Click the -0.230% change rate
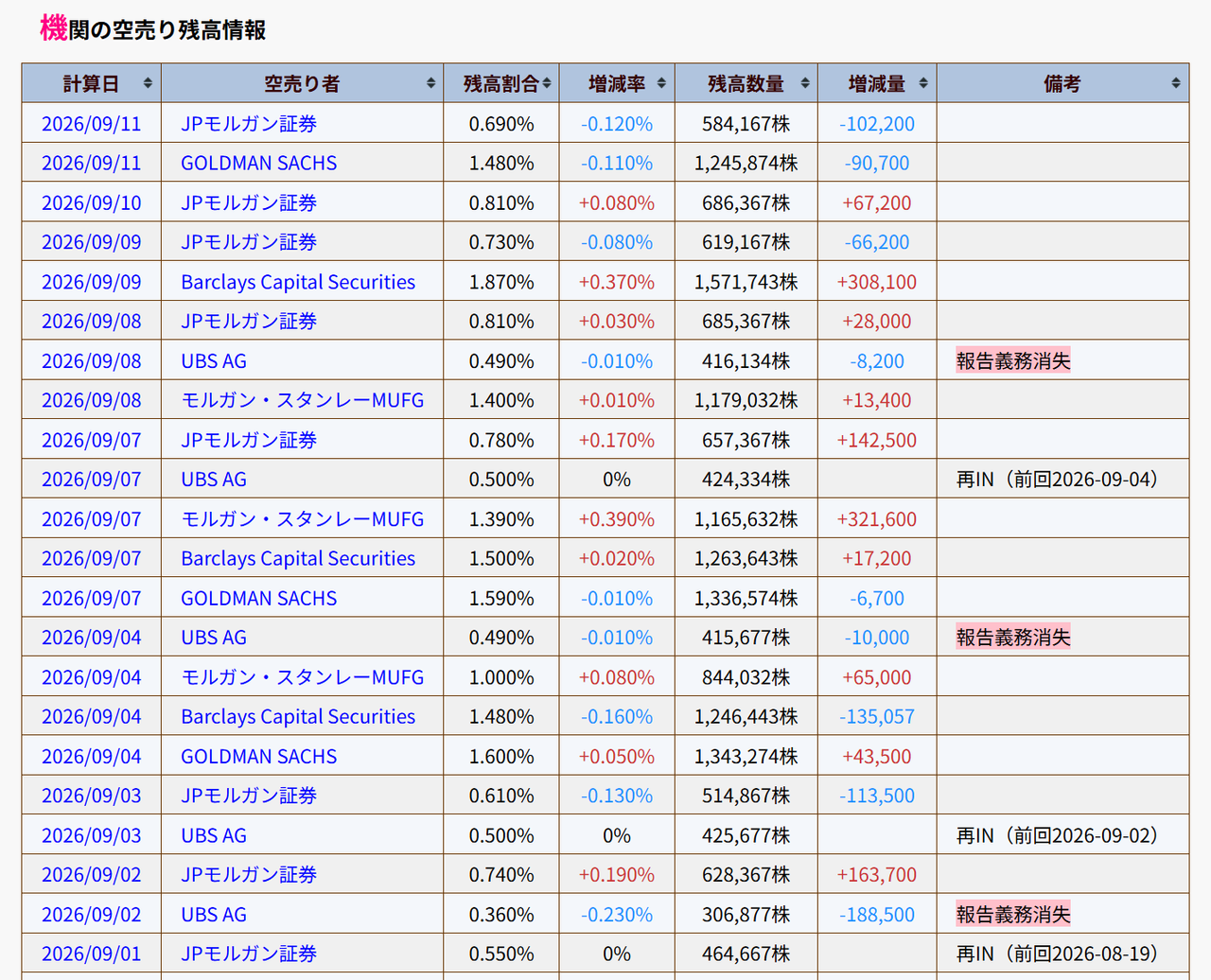This screenshot has height=980, width=1211. pyautogui.click(x=617, y=915)
